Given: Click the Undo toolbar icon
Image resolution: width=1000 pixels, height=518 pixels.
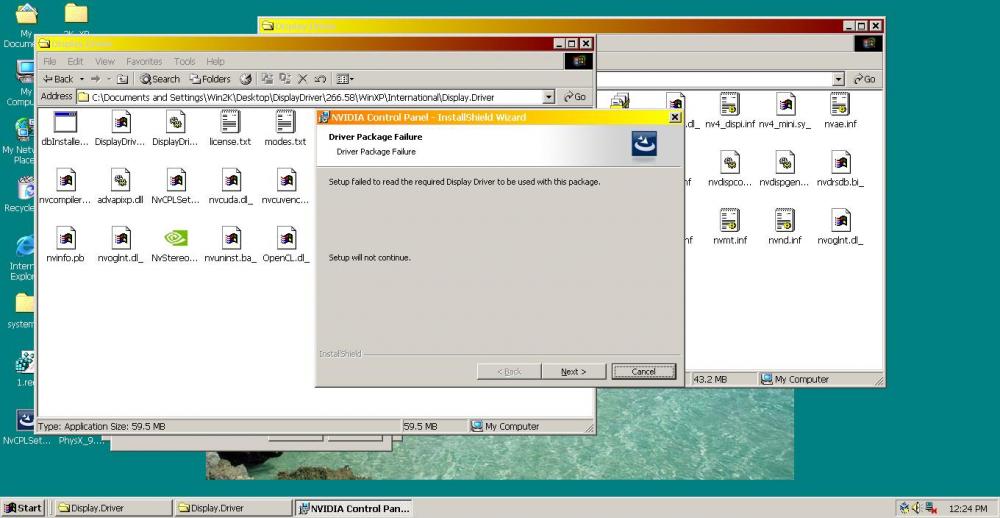Looking at the screenshot, I should 320,79.
